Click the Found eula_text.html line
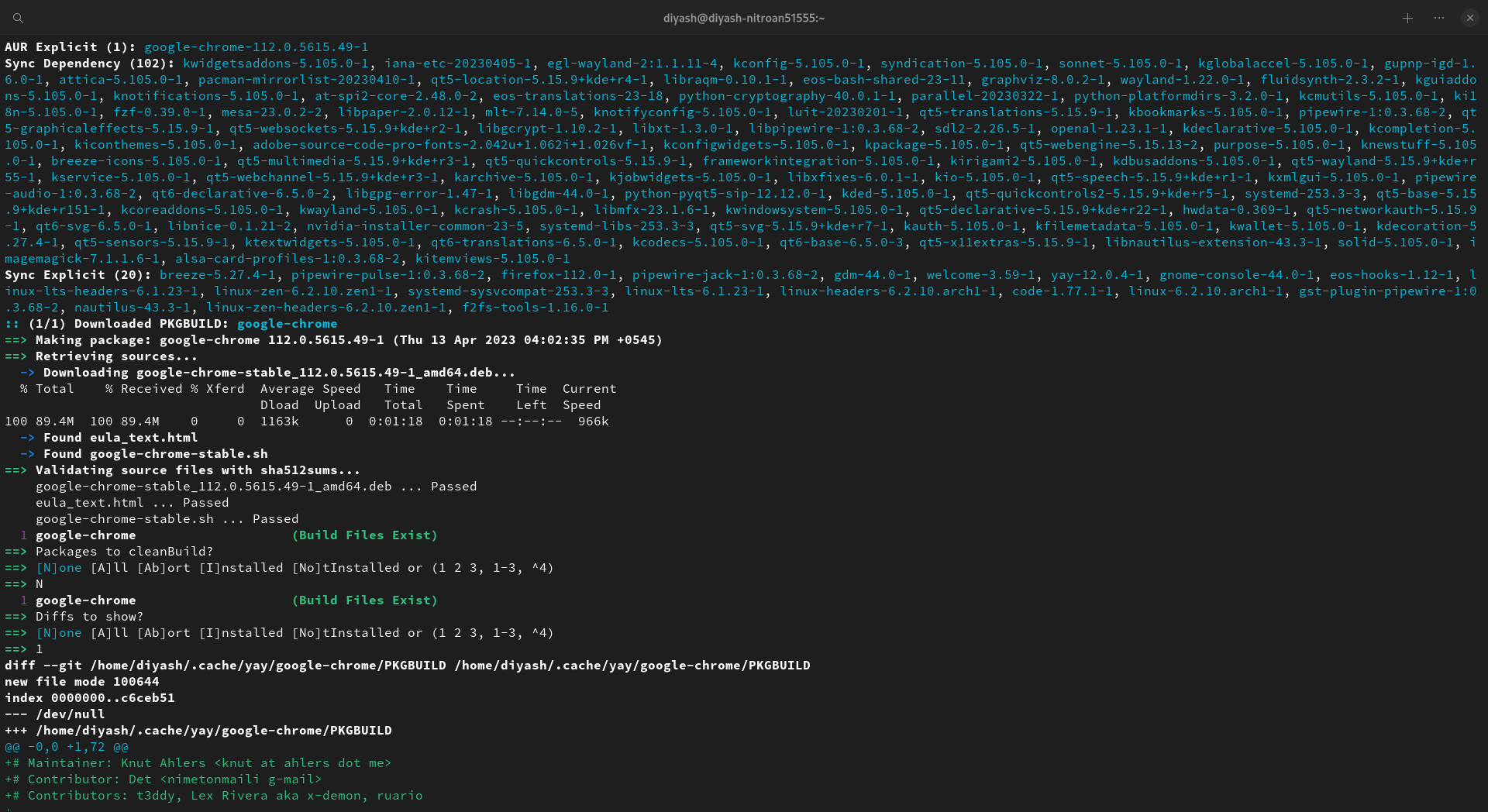 pos(109,438)
